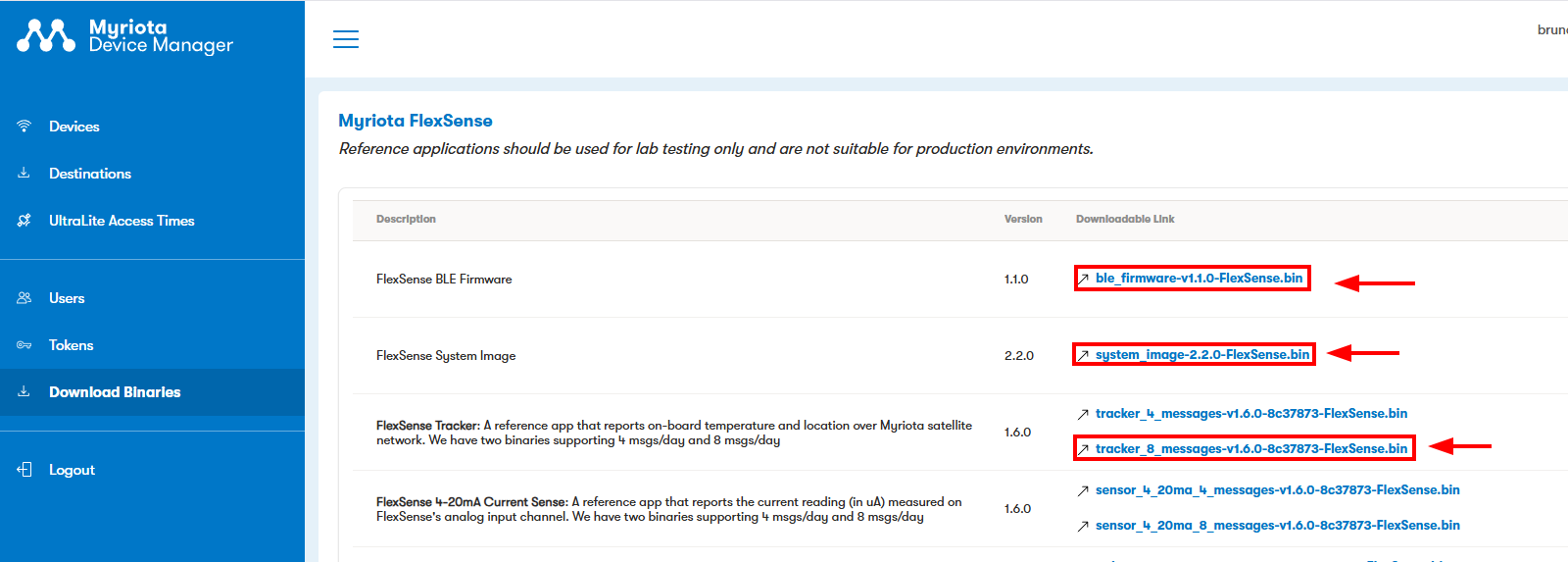
Task: Click the Download Binaries sidebar icon
Action: 24,391
